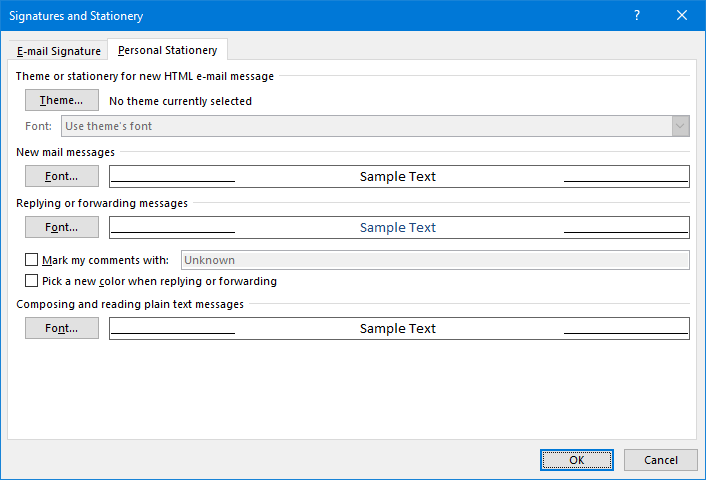This screenshot has height=480, width=706.
Task: Open the Help question mark icon
Action: (637, 15)
